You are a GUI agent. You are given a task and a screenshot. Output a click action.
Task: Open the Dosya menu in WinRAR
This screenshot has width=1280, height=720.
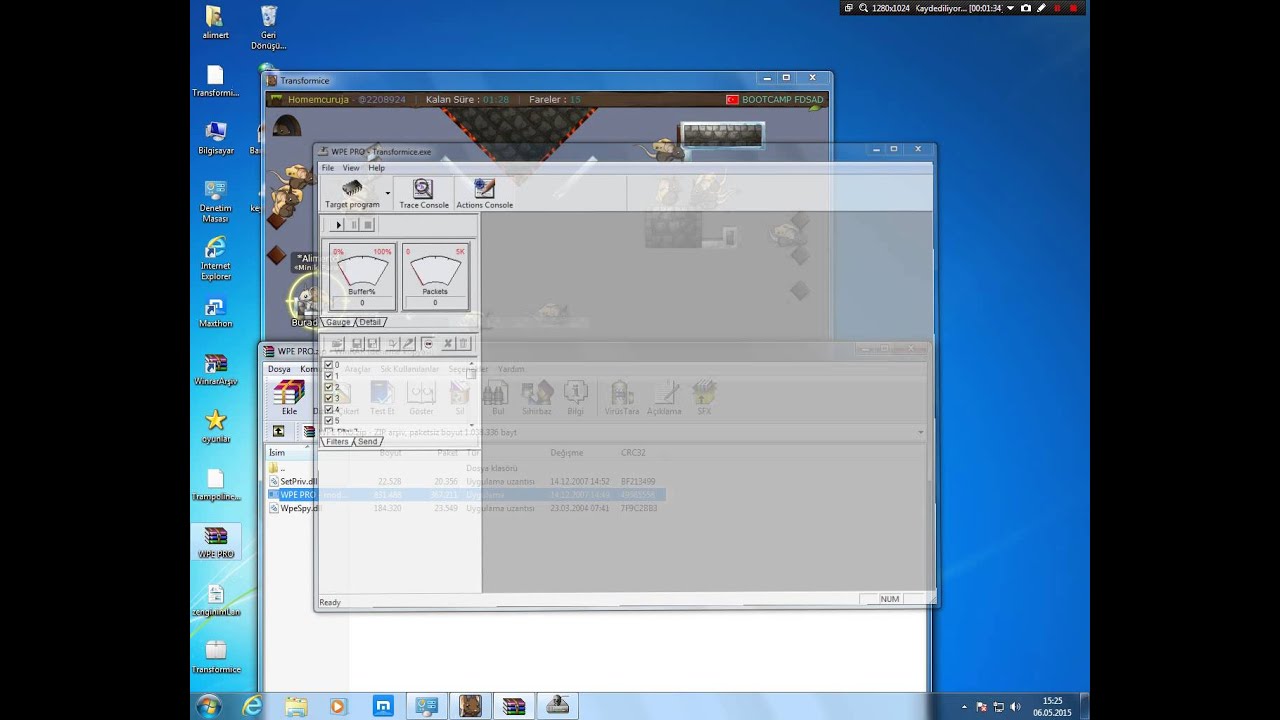click(279, 369)
